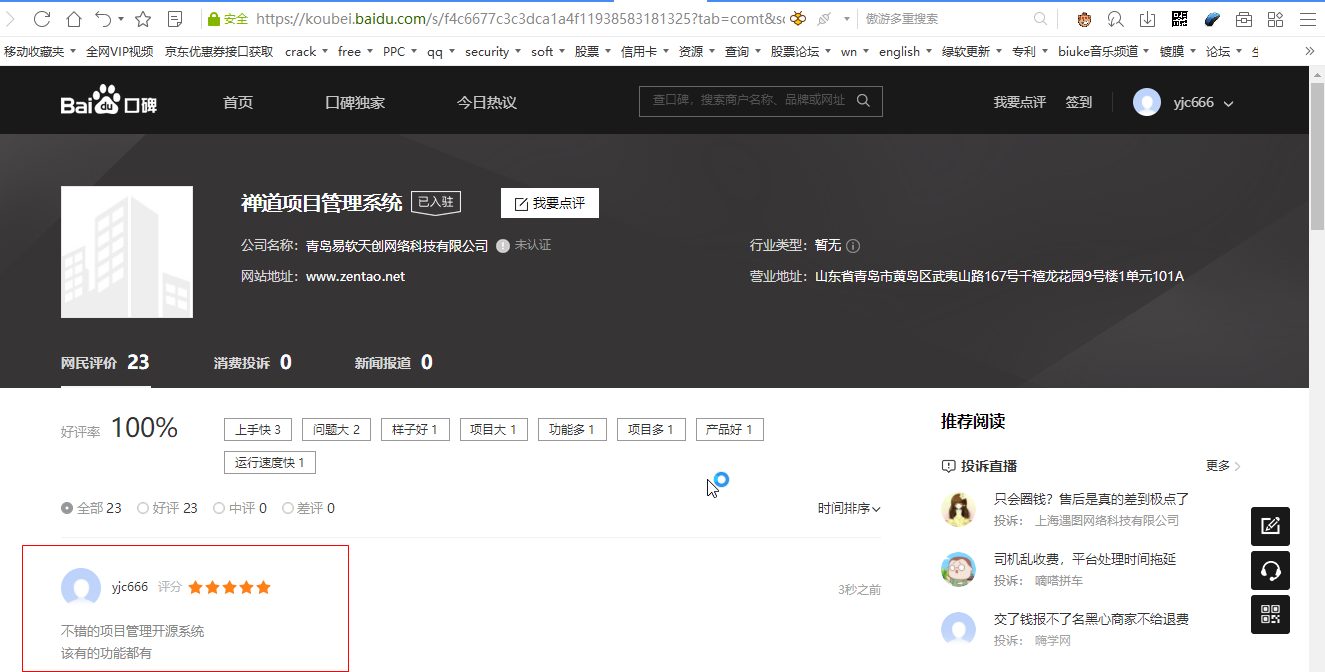Open the toolbox icon in browser toolbar
Image resolution: width=1325 pixels, height=672 pixels.
click(x=1244, y=19)
